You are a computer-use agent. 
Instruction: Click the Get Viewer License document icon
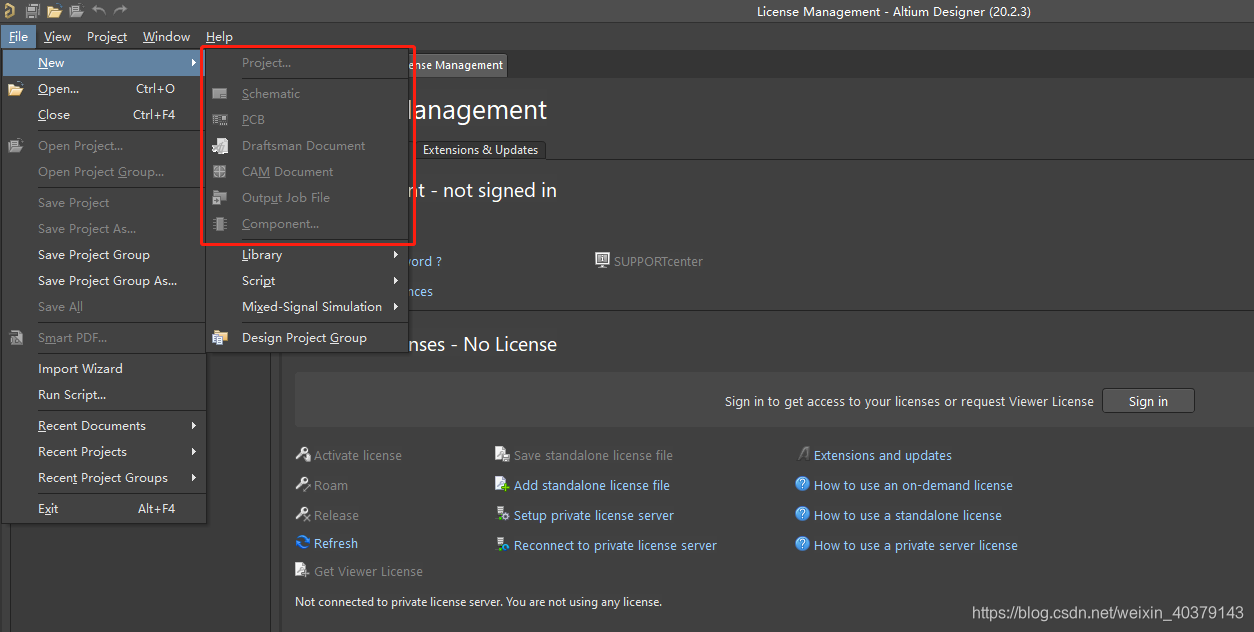[303, 571]
